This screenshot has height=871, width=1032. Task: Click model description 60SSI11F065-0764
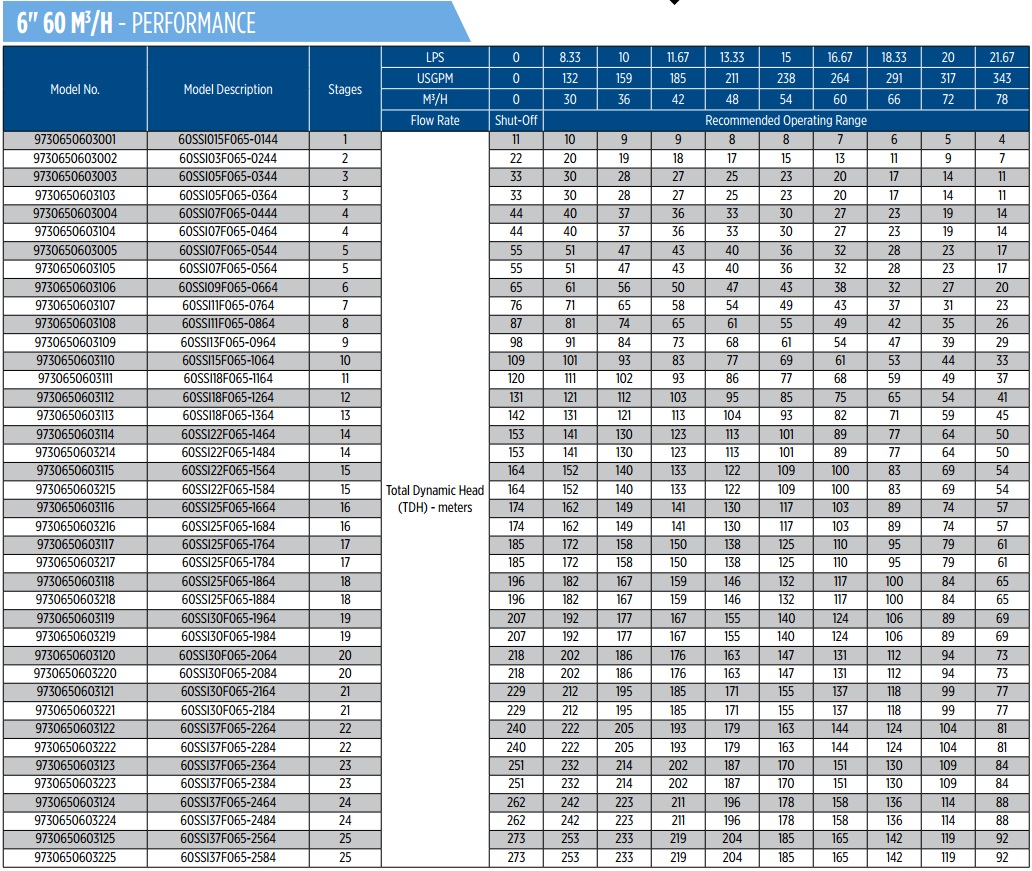point(228,305)
